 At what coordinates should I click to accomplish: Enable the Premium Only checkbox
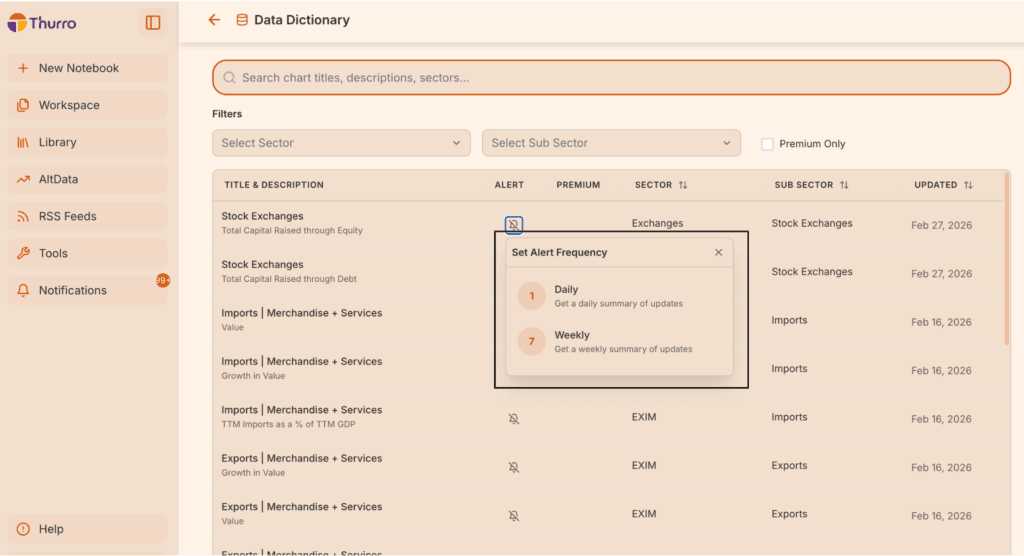point(767,144)
